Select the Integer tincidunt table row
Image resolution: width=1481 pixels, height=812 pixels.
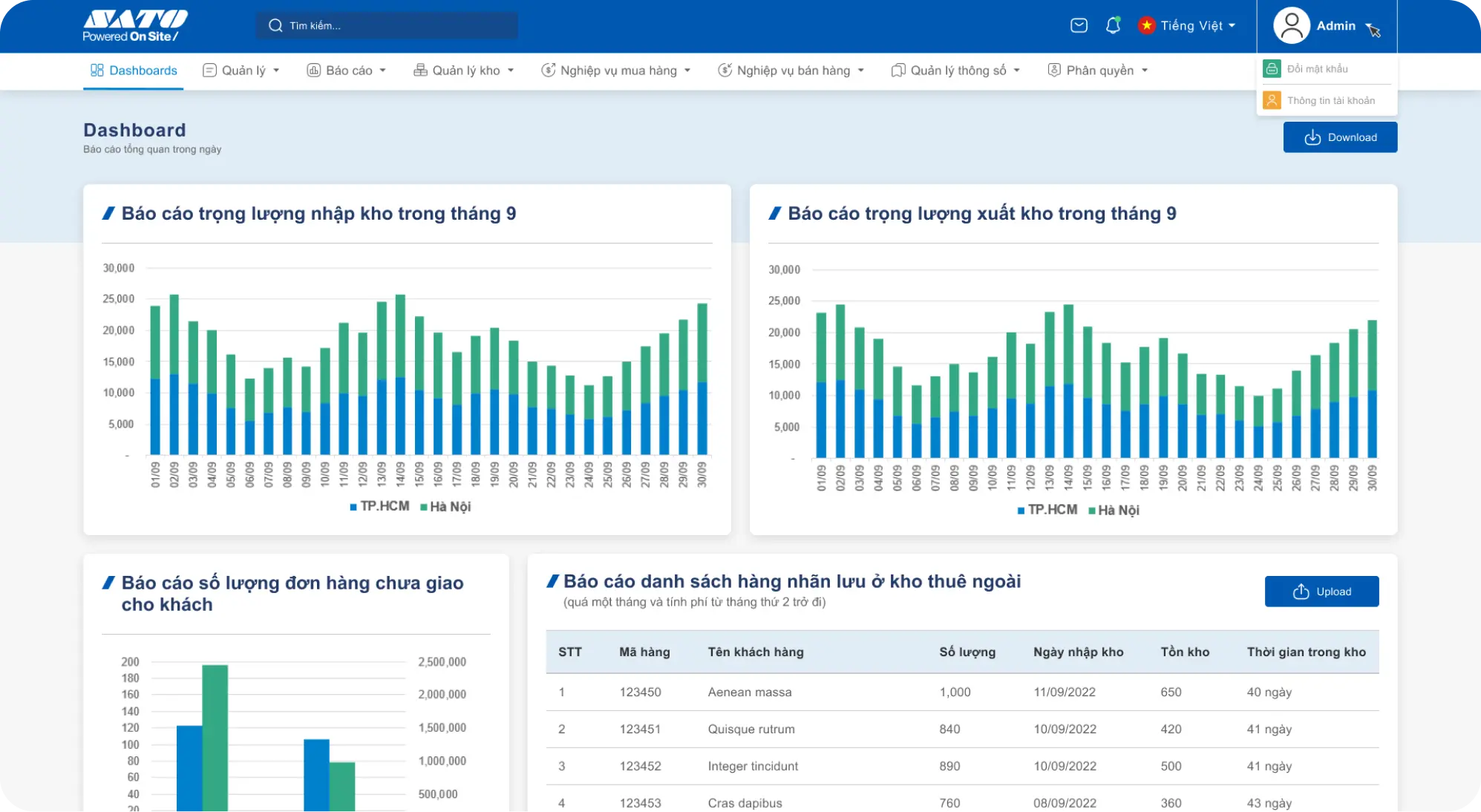click(x=962, y=766)
